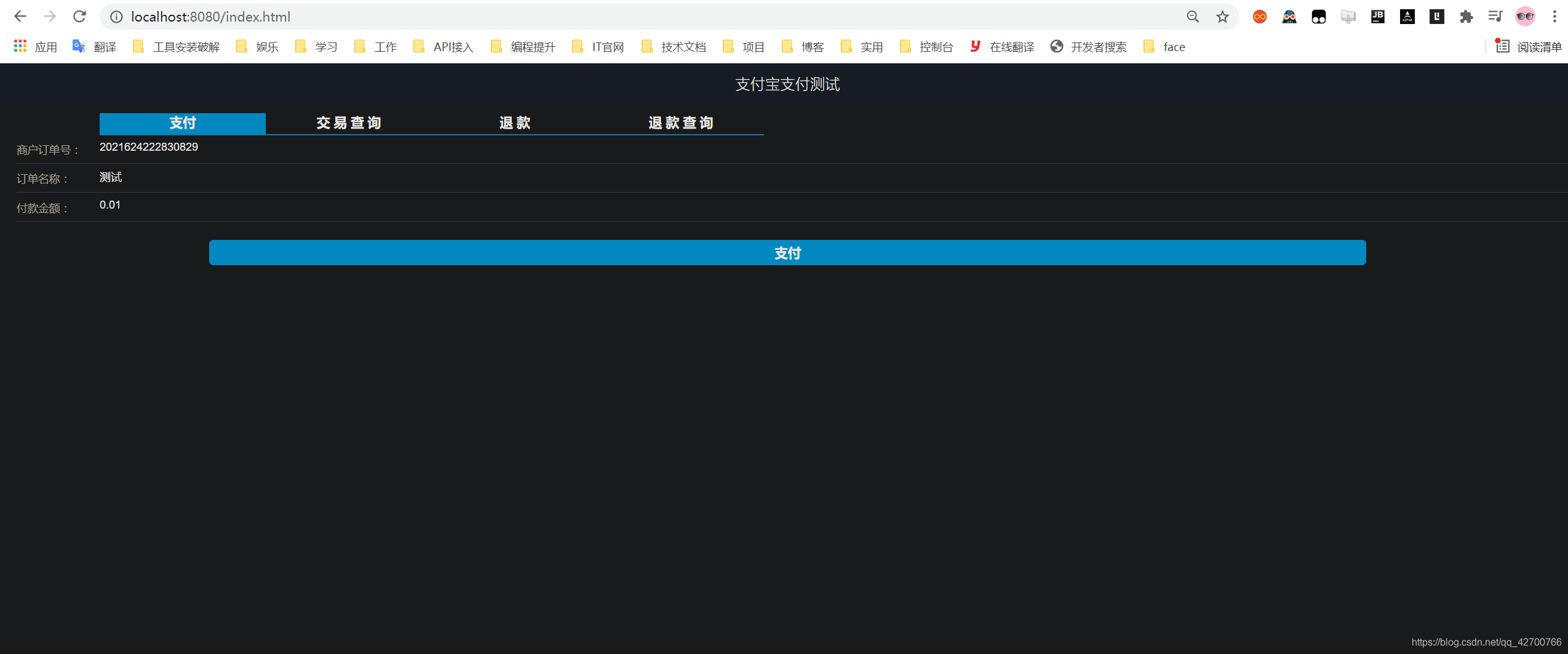Open the face bookmark folder
Viewport: 1568px width, 654px height.
tap(1164, 47)
